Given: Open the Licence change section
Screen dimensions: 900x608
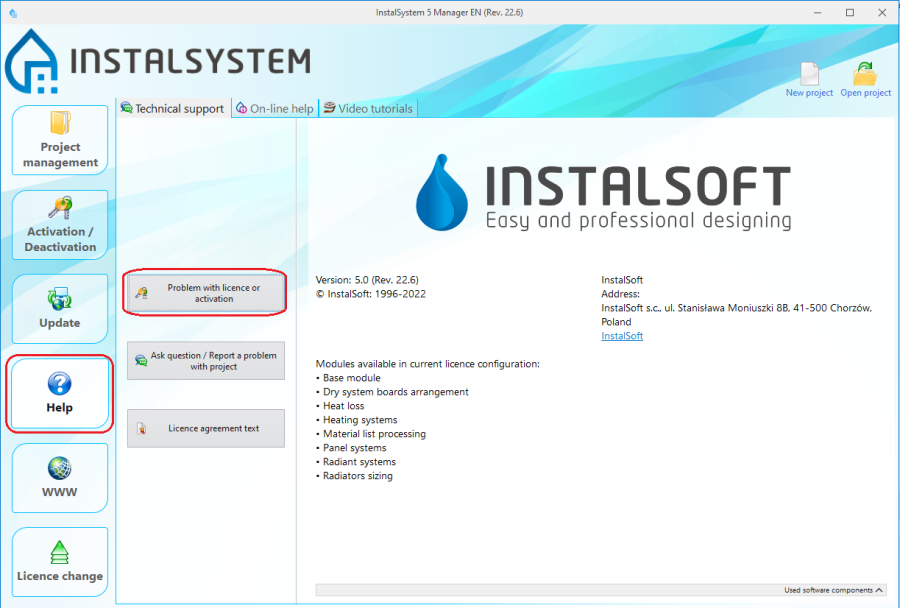Looking at the screenshot, I should [x=60, y=561].
